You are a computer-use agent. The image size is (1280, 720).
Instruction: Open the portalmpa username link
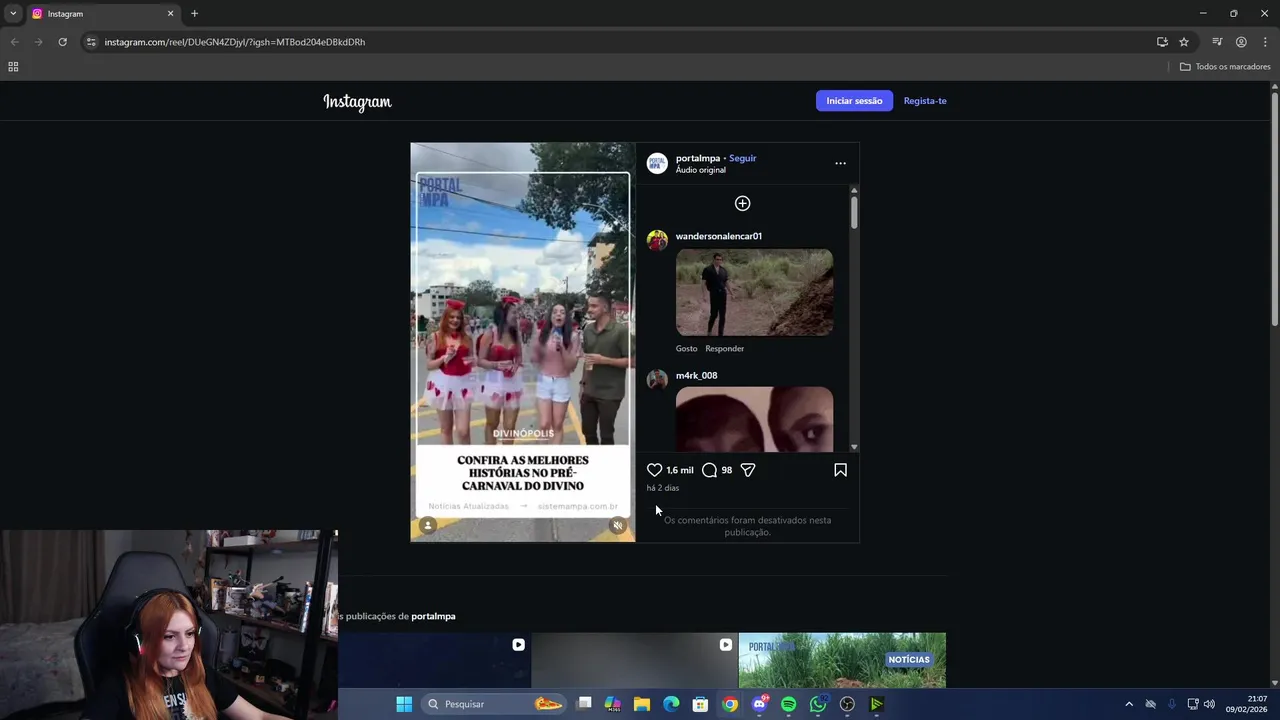click(x=698, y=158)
